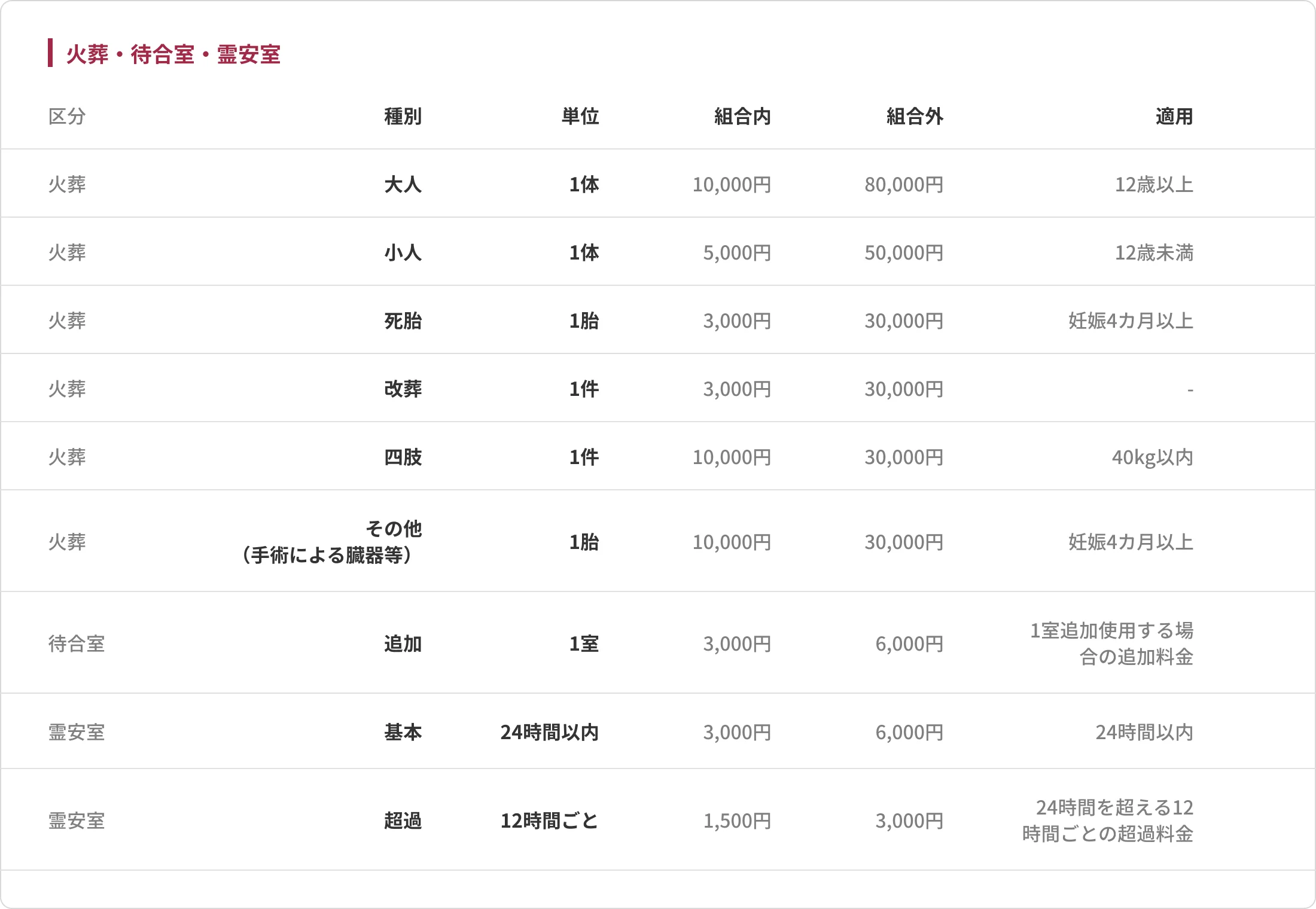The width and height of the screenshot is (1316, 909).
Task: Click the 12時間ごと unit cell
Action: pos(550,820)
